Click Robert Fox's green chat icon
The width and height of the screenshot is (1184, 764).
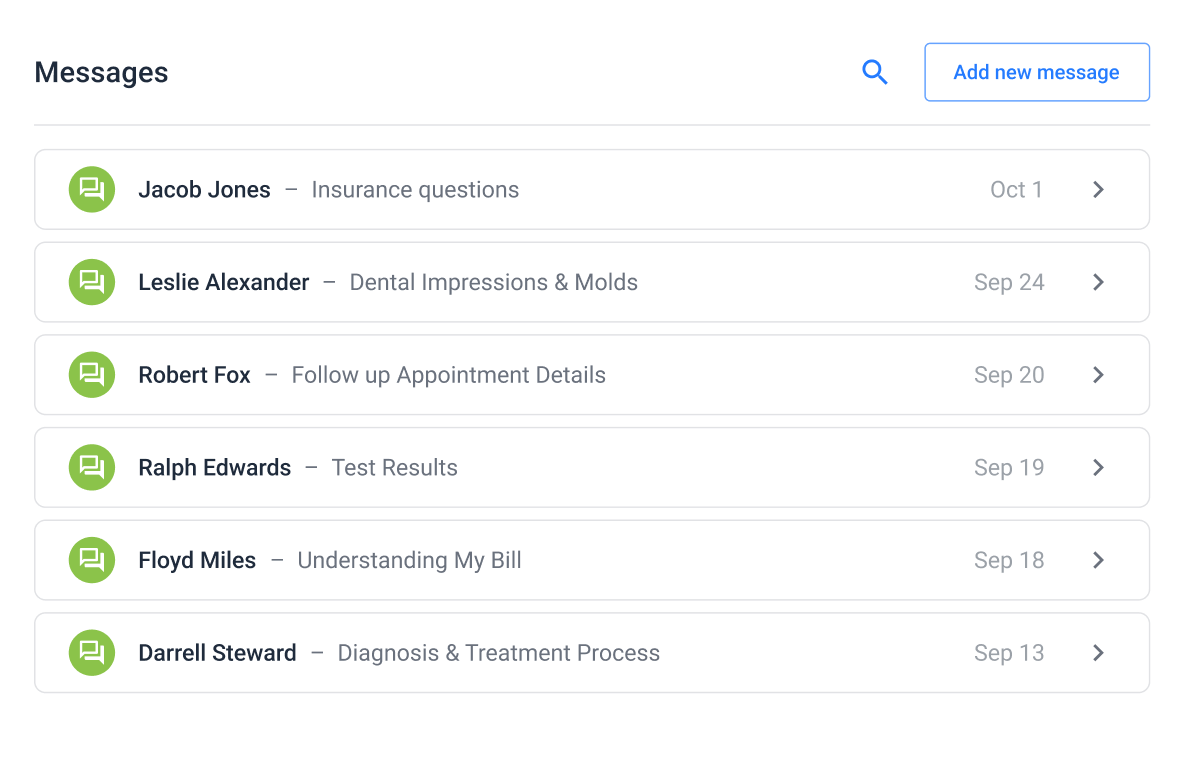pos(92,375)
